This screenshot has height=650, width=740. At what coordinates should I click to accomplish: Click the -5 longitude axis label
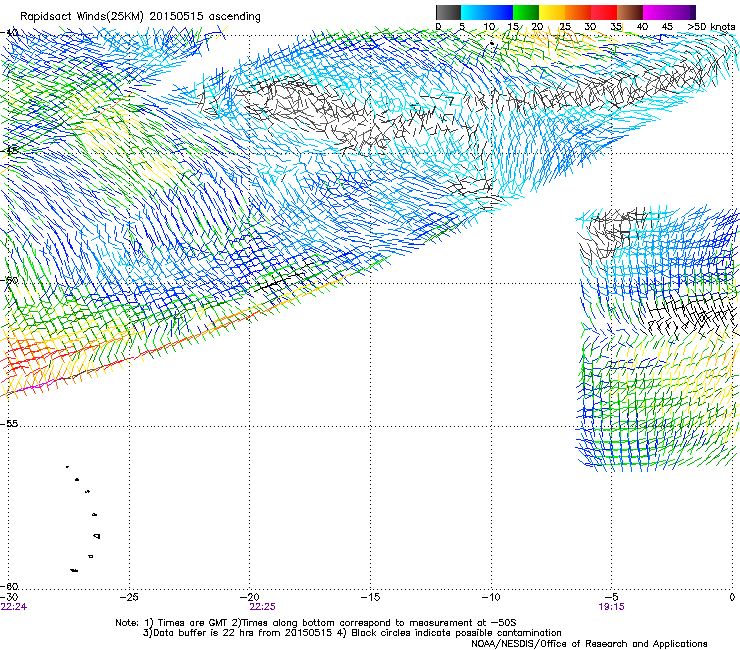point(611,597)
